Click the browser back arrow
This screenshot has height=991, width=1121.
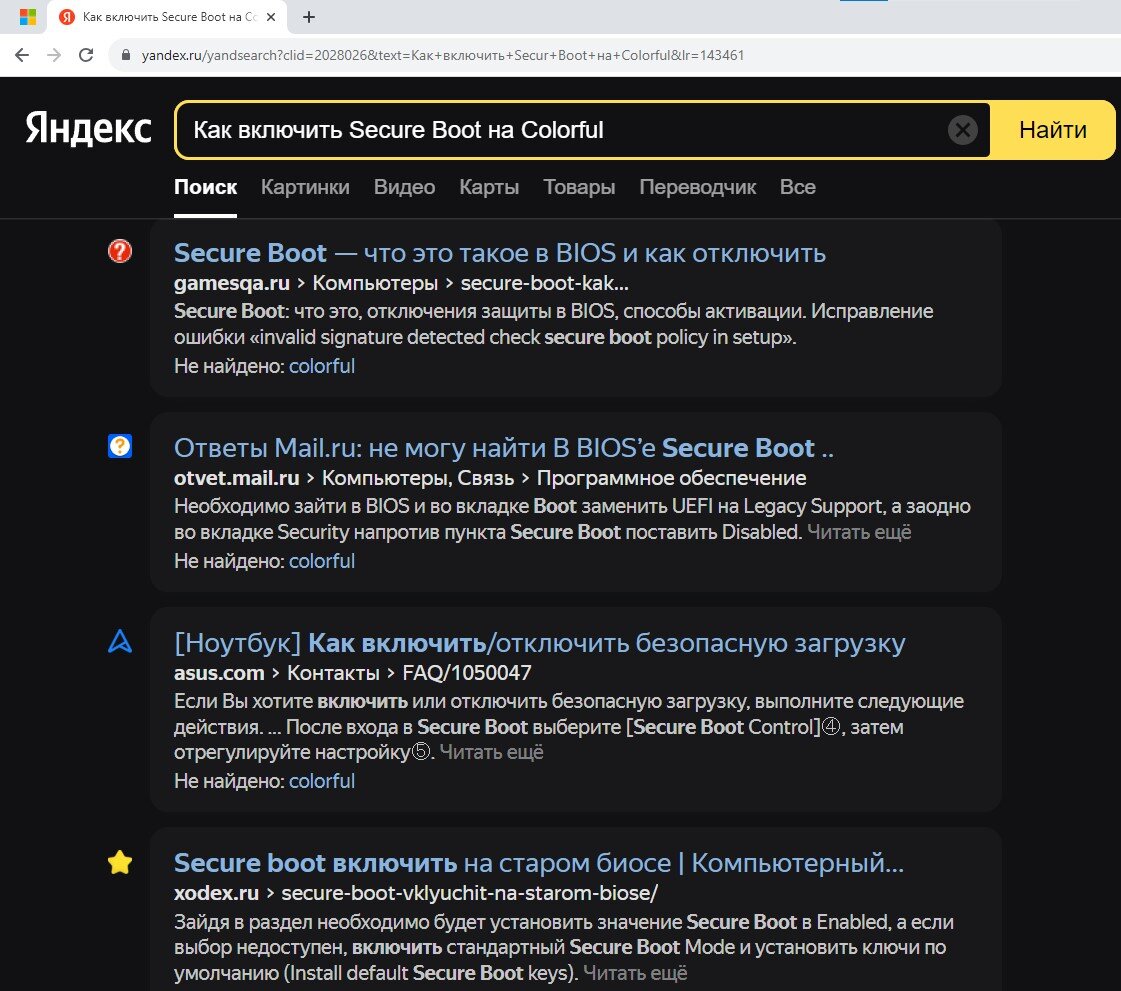coord(22,55)
